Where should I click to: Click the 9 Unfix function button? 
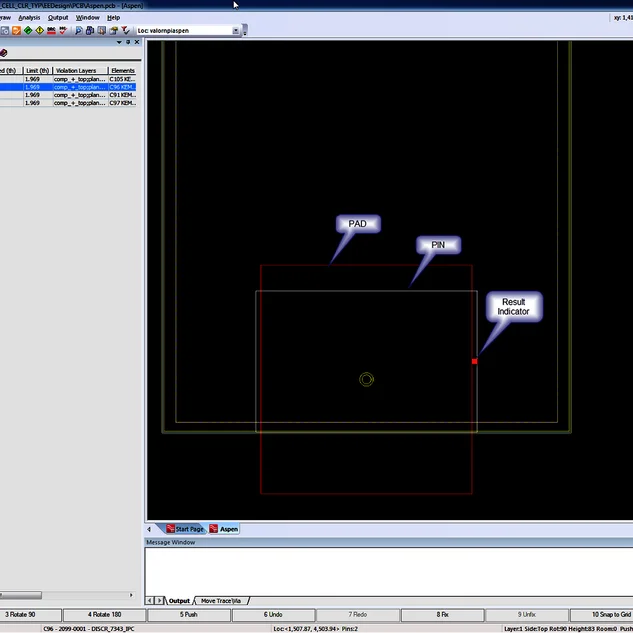point(527,614)
